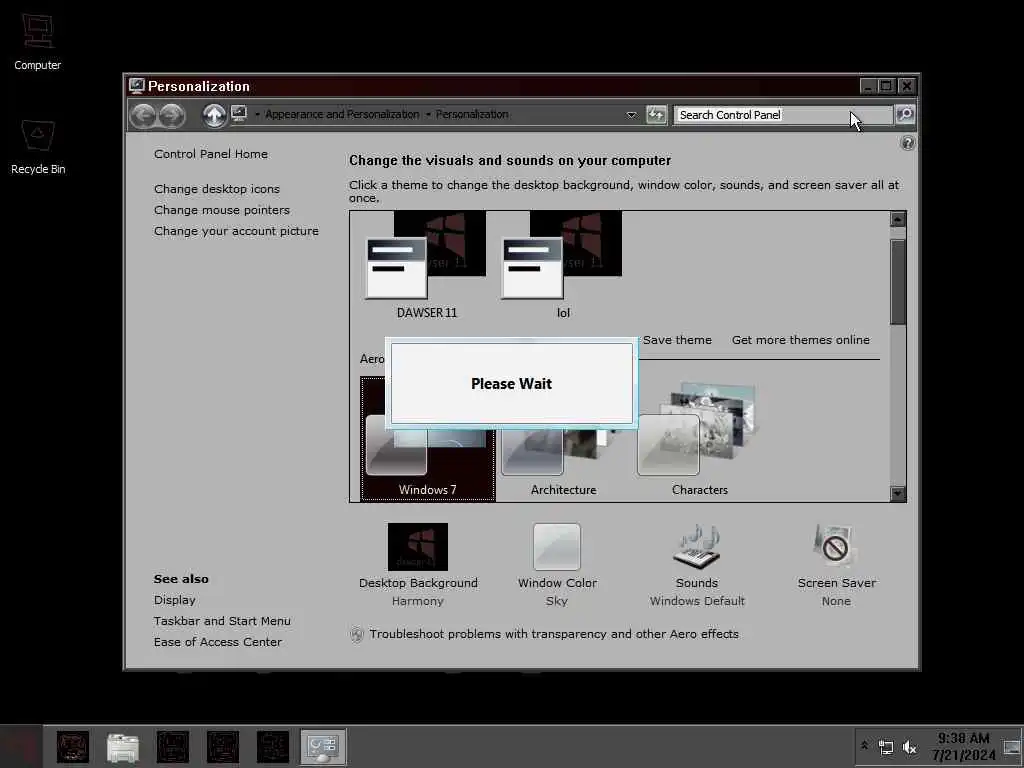
Task: Open Change your account picture link
Action: click(236, 231)
